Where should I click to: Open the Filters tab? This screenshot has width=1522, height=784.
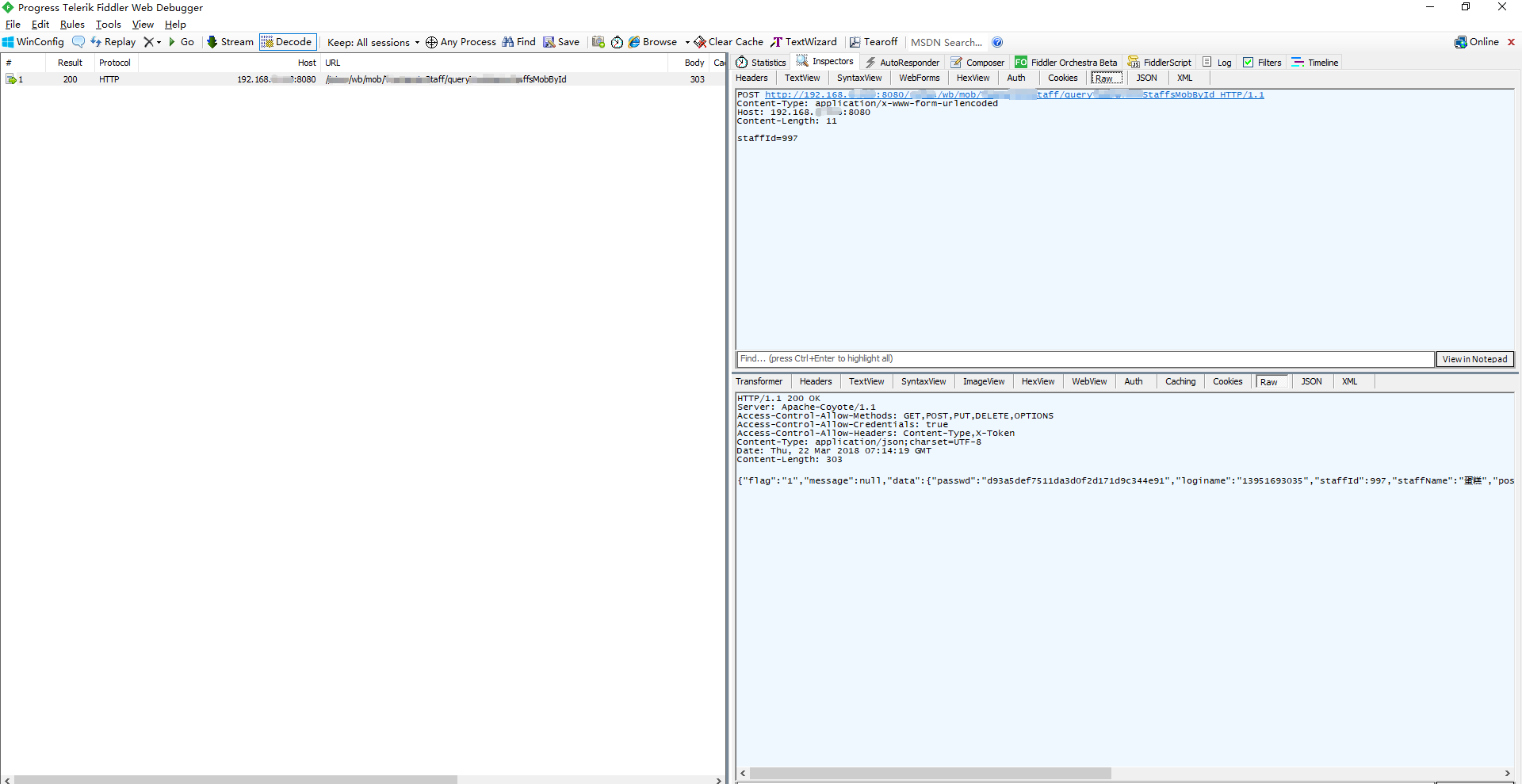(1262, 63)
